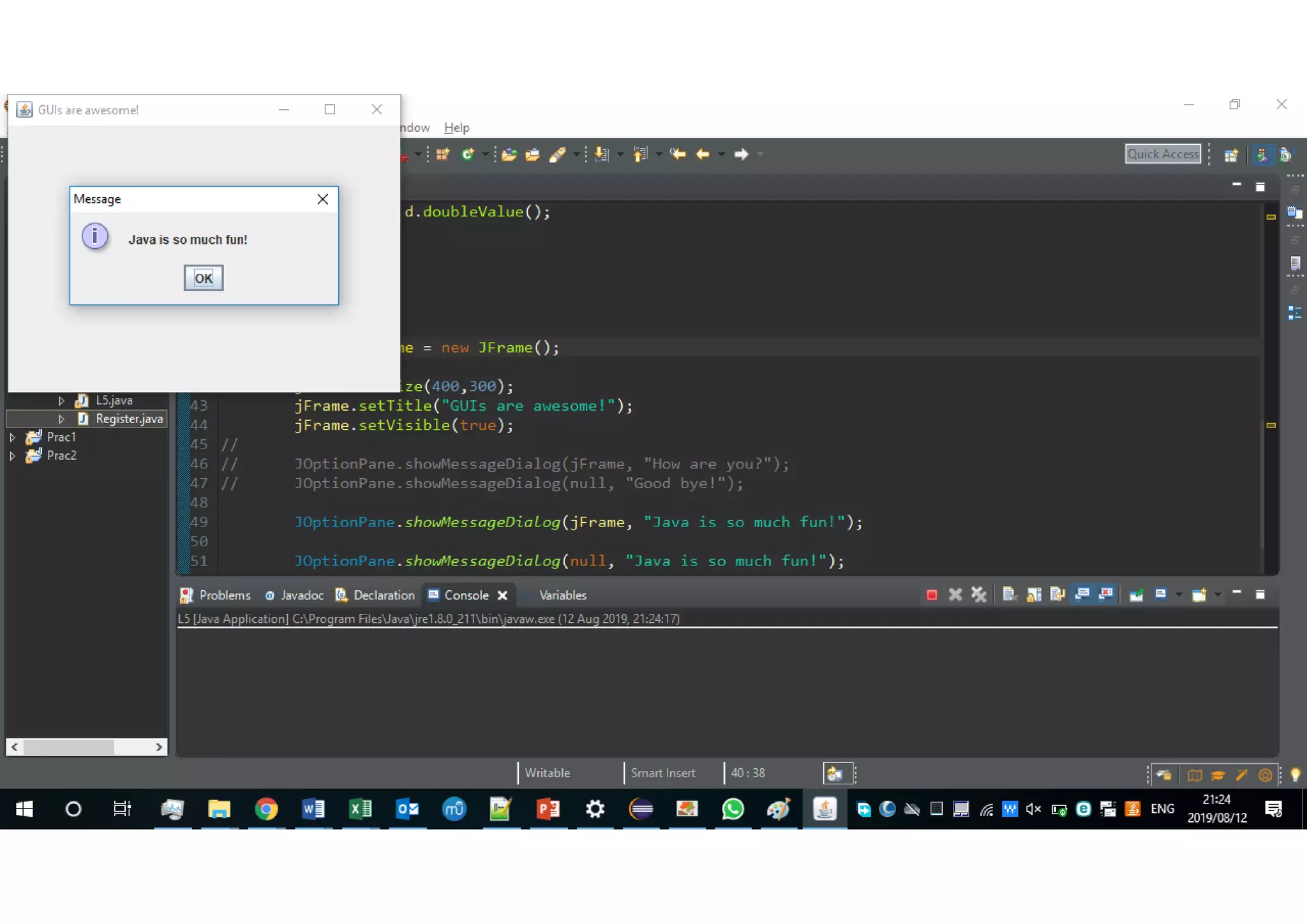The image size is (1307, 924).
Task: Click the light bulb tip icon in status bar
Action: (x=1295, y=774)
